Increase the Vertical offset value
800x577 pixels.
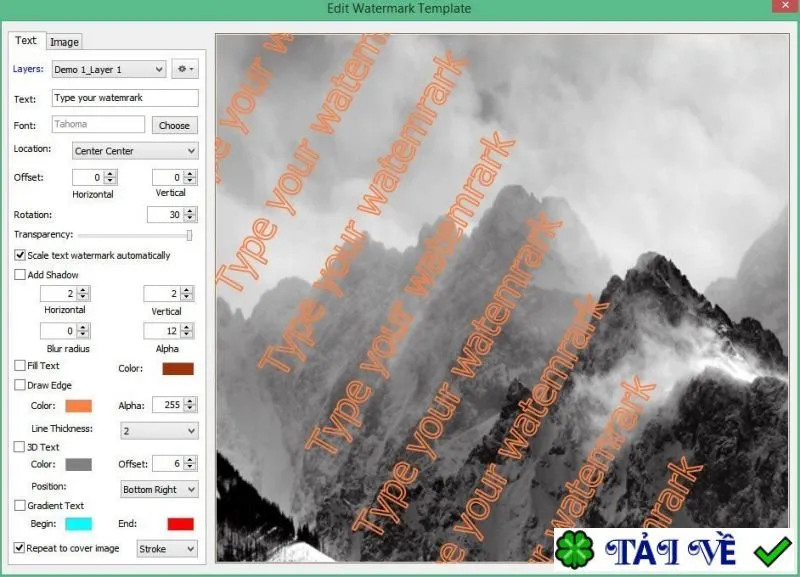(x=190, y=174)
